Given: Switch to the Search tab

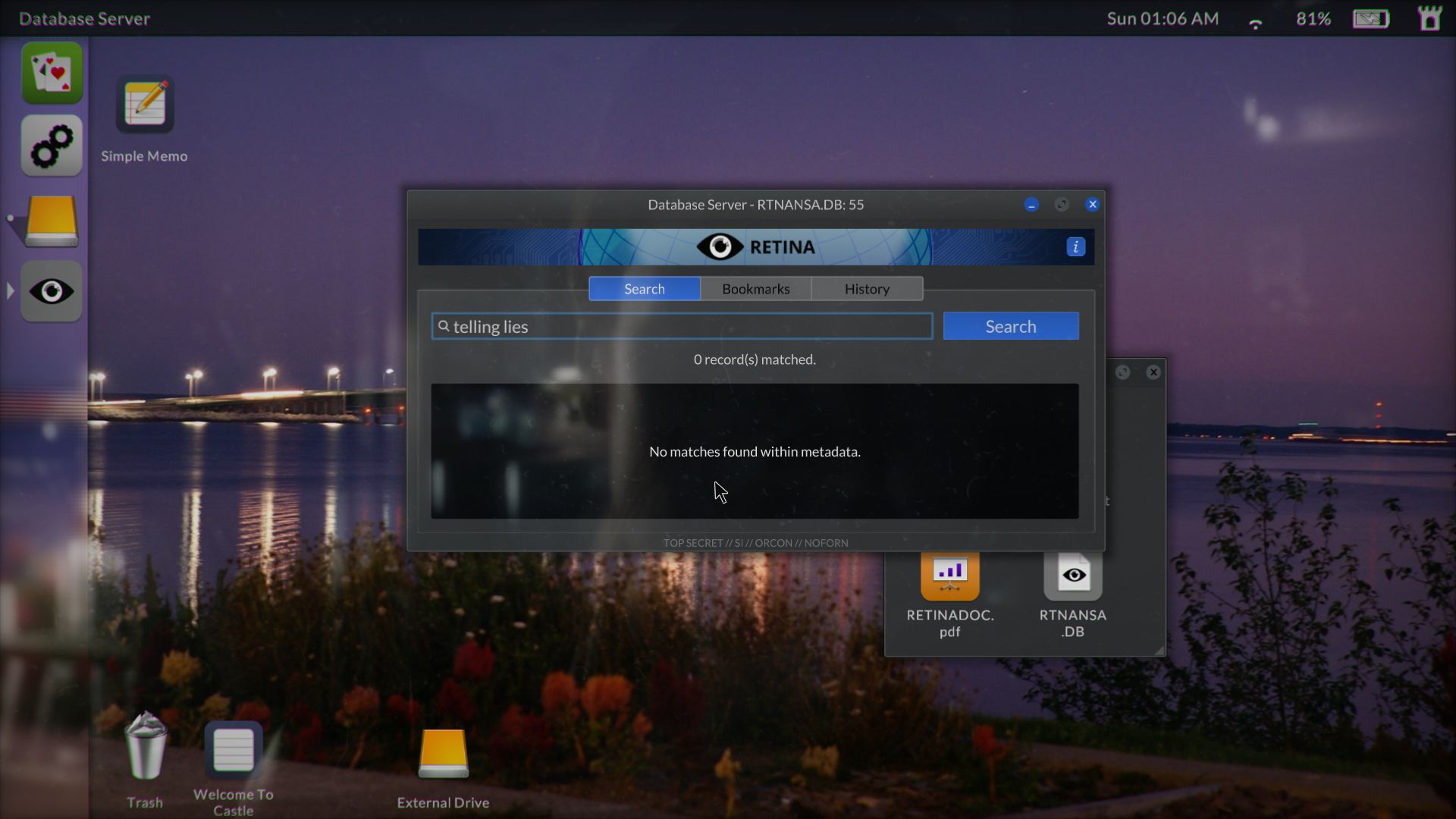Looking at the screenshot, I should [x=645, y=289].
